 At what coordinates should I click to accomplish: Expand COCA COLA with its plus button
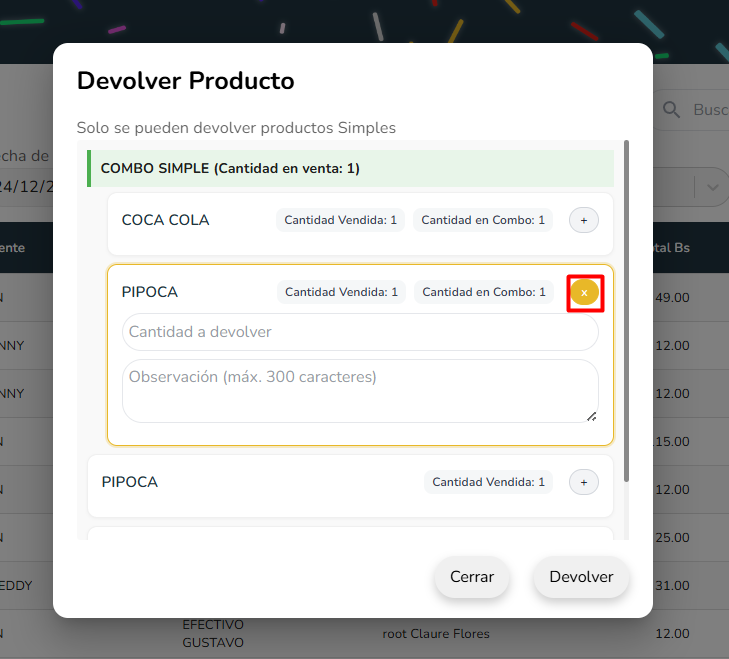coord(584,220)
